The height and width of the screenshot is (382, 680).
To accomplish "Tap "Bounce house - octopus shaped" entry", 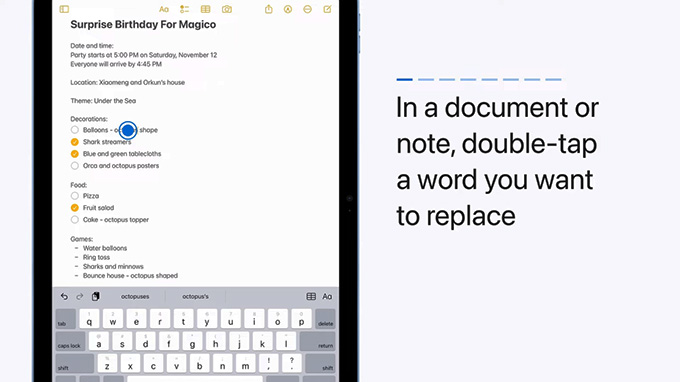I will [130, 275].
